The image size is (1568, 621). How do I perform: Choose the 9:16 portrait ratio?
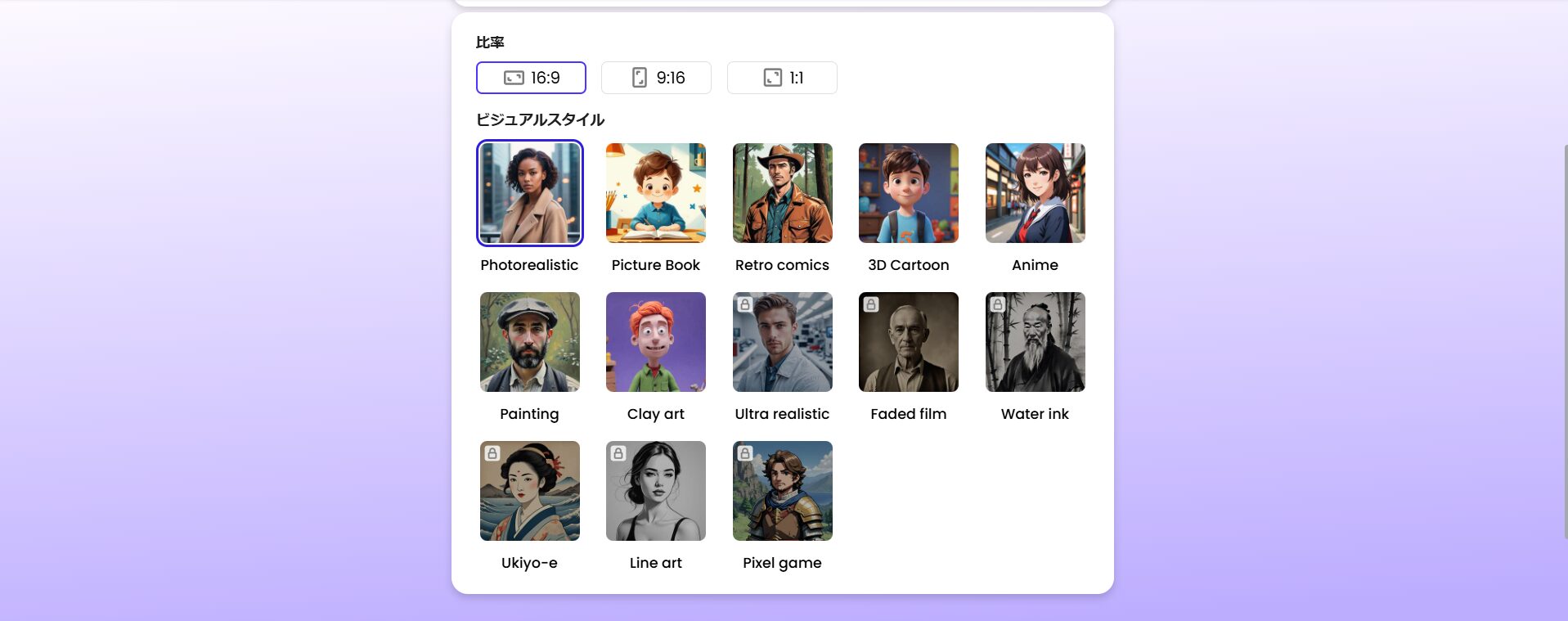[656, 78]
